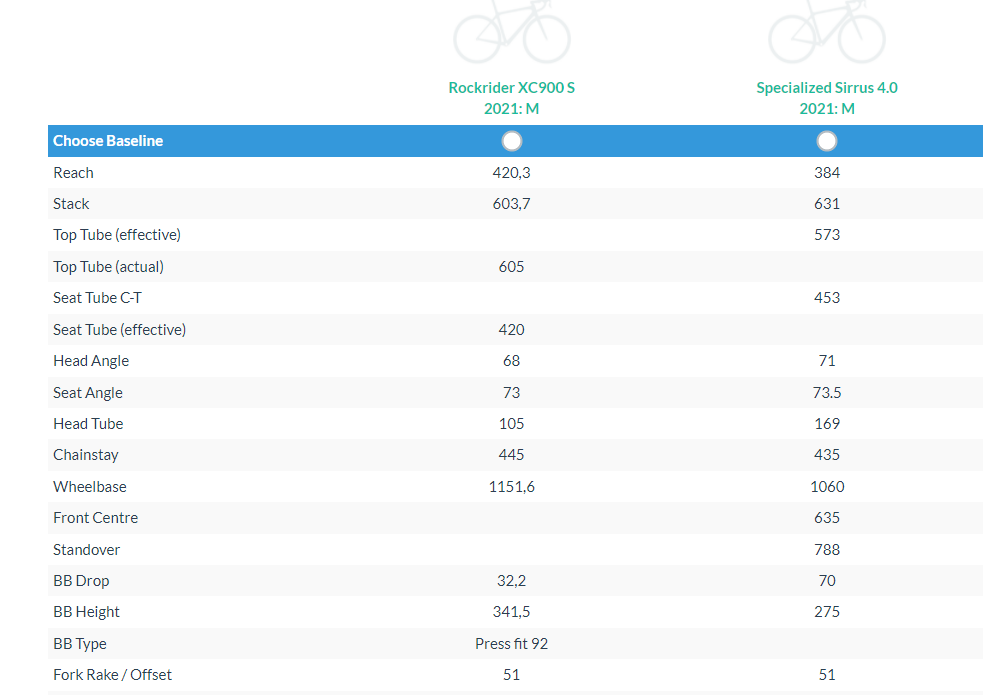
Task: Click the Rockrider Fork Rake value 51
Action: 512,675
